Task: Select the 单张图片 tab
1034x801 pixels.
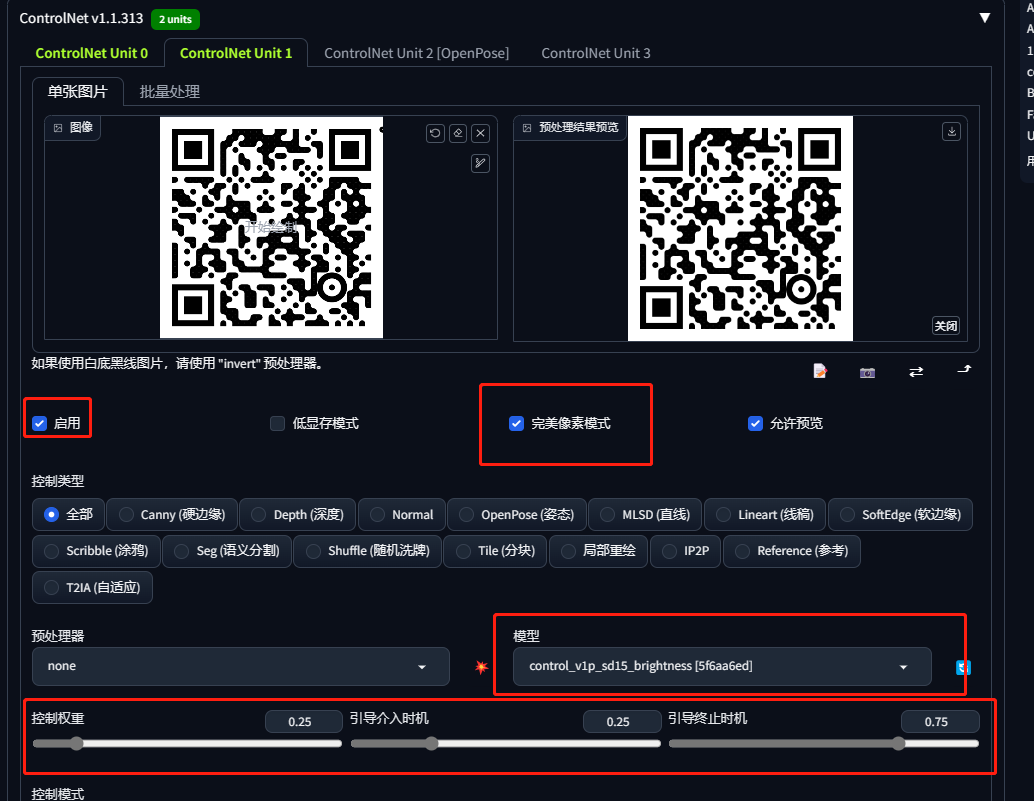Action: [x=78, y=92]
